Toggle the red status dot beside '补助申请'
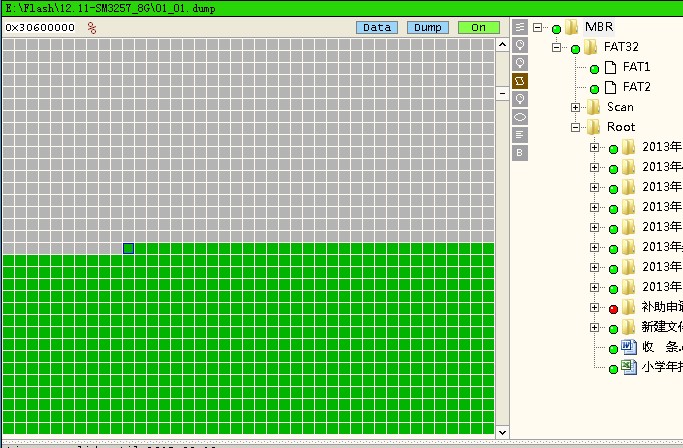Screen dimensions: 683x448 (x=613, y=308)
